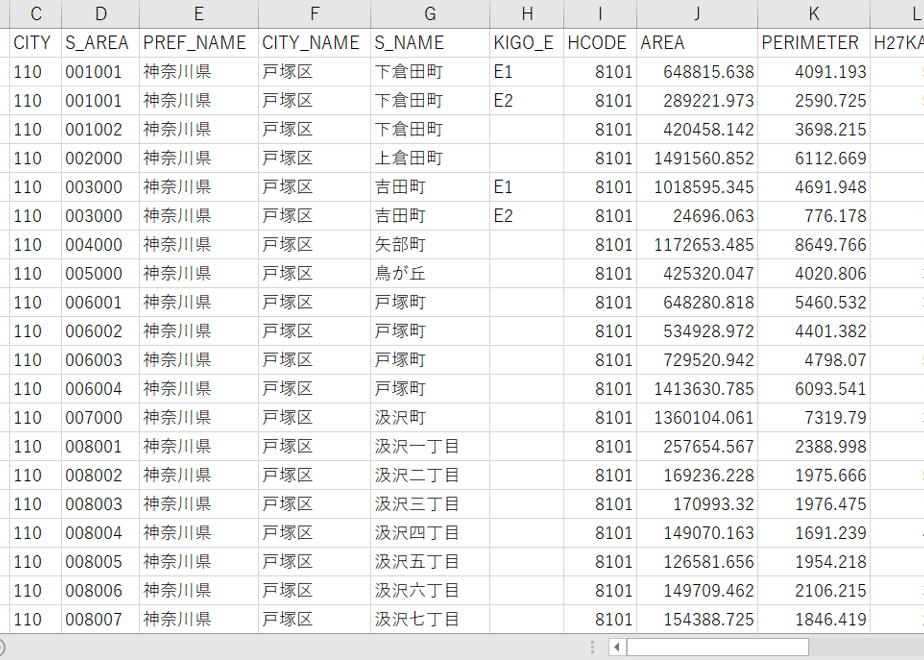This screenshot has width=924, height=660.
Task: Select column I header
Action: pos(600,14)
